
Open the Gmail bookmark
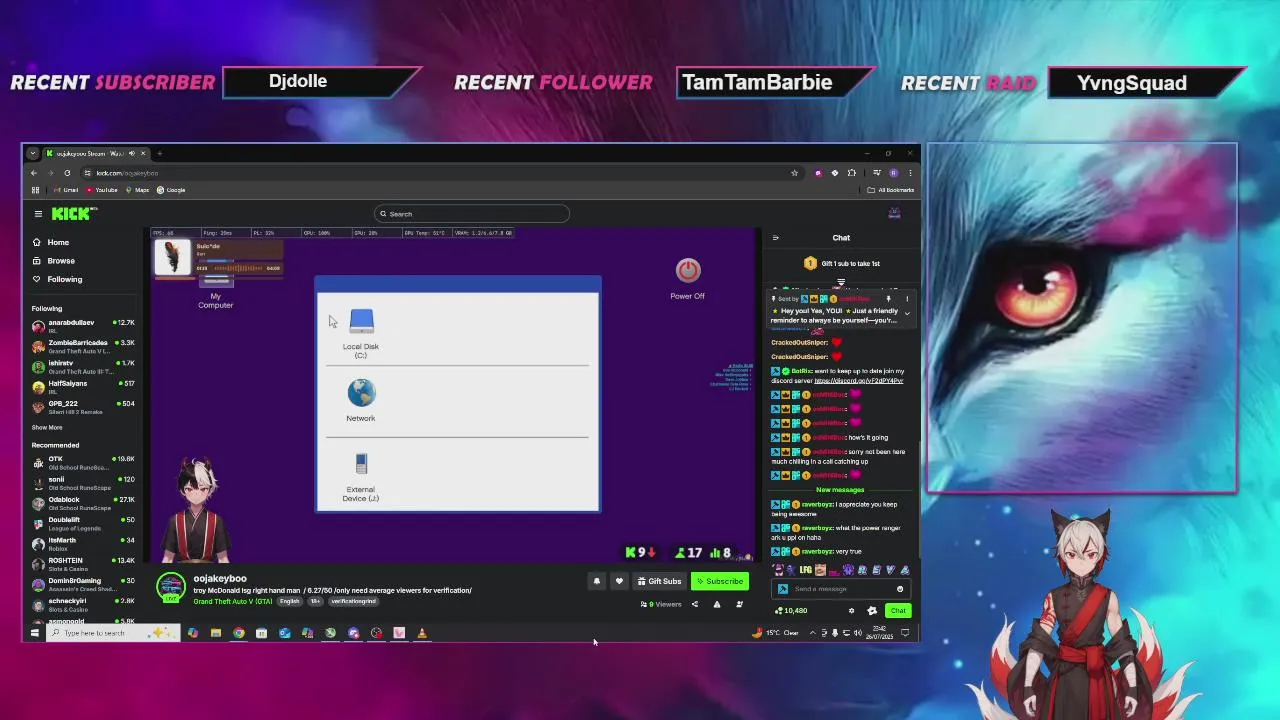pos(65,190)
